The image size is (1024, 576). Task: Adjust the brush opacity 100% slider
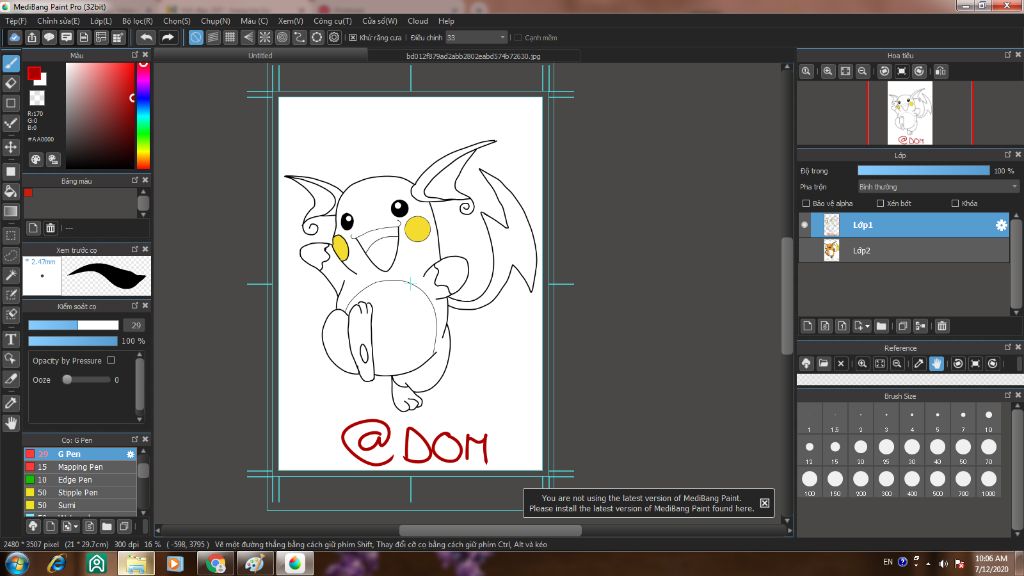[73, 341]
